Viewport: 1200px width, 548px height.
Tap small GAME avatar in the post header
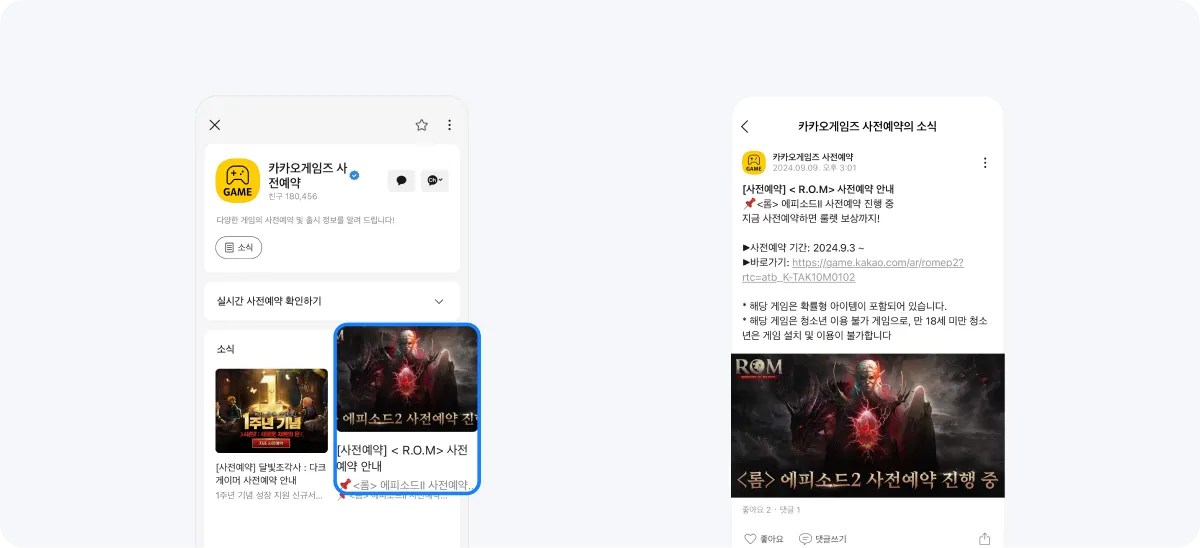(754, 163)
